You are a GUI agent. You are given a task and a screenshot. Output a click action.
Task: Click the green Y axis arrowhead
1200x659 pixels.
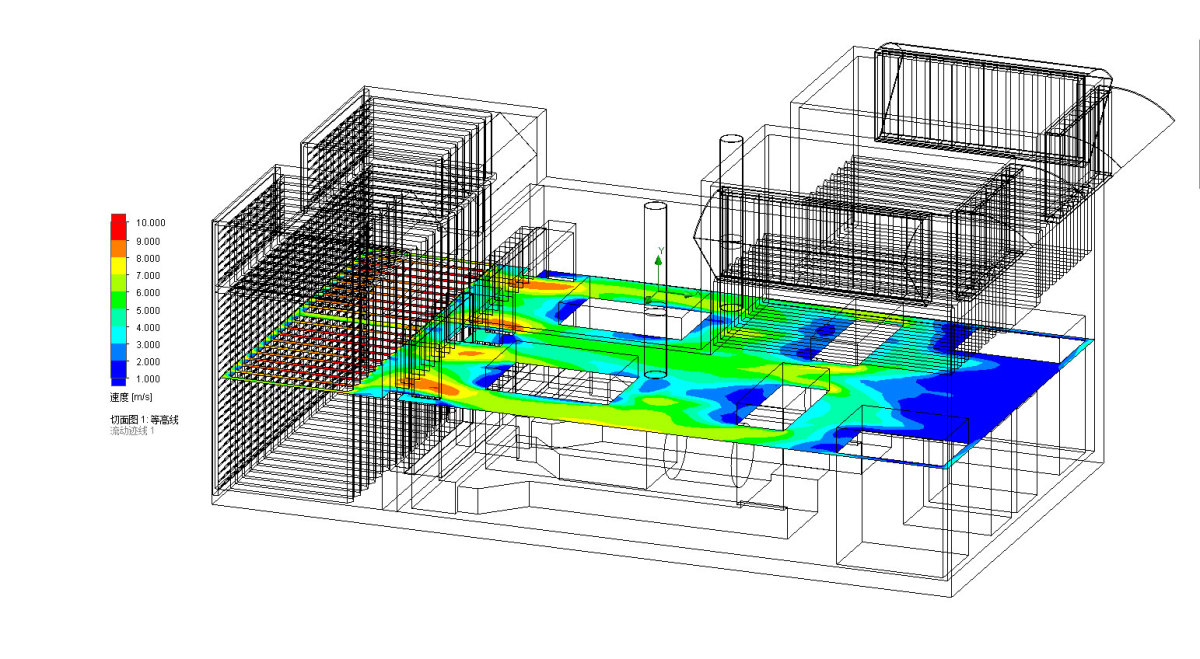click(x=658, y=260)
